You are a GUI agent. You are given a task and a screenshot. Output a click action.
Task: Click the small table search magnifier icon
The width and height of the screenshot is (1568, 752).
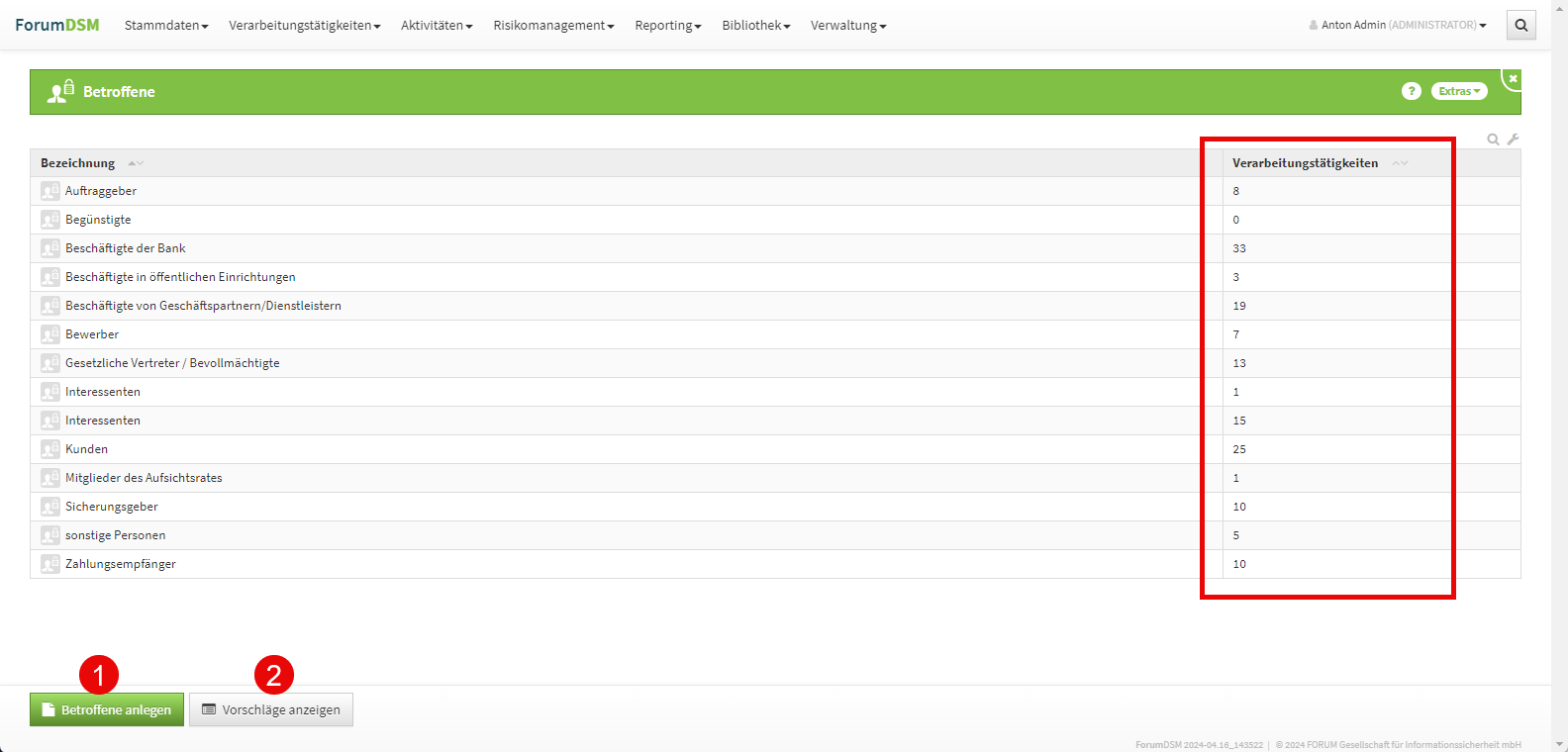point(1493,140)
